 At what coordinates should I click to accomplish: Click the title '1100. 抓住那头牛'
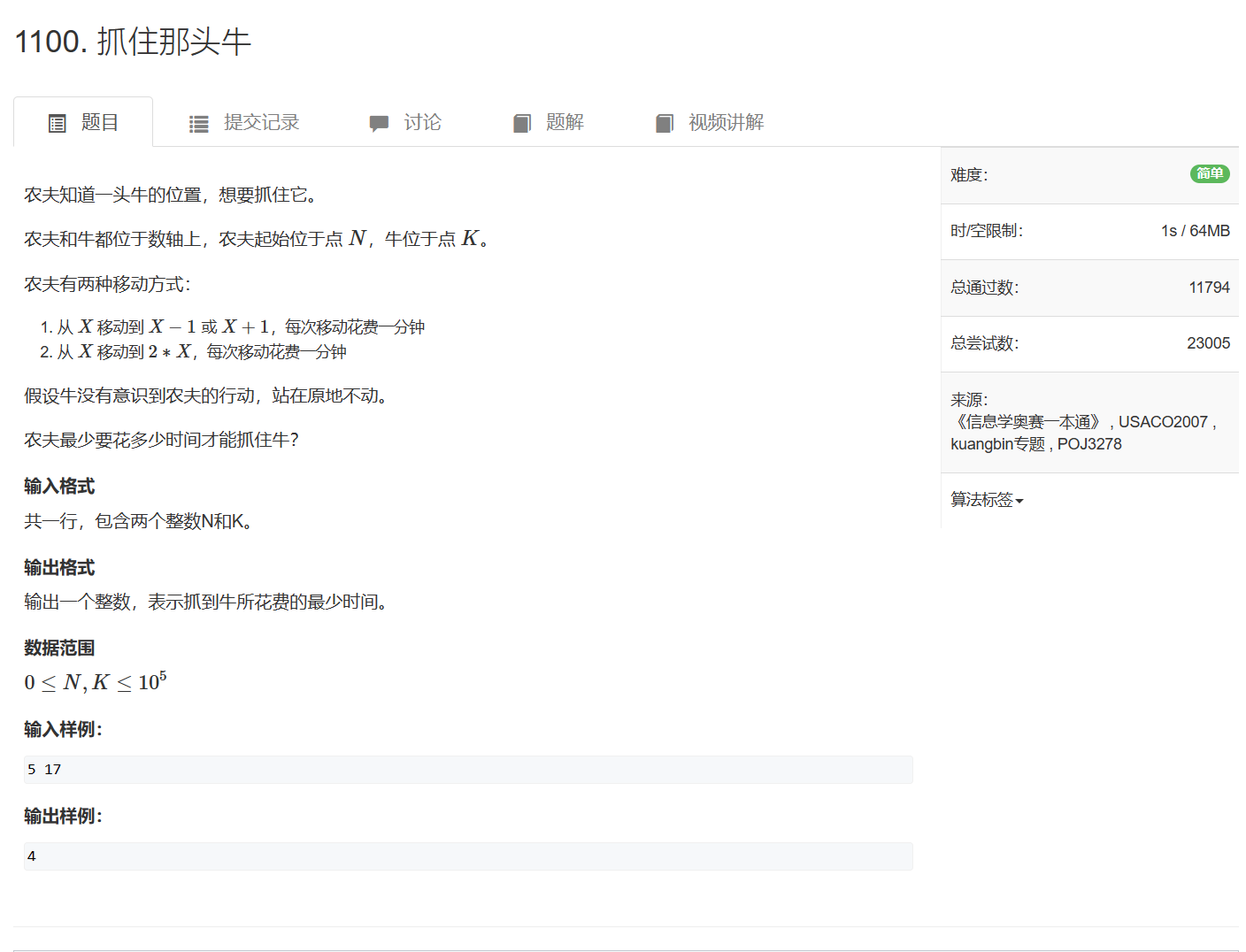pyautogui.click(x=134, y=42)
